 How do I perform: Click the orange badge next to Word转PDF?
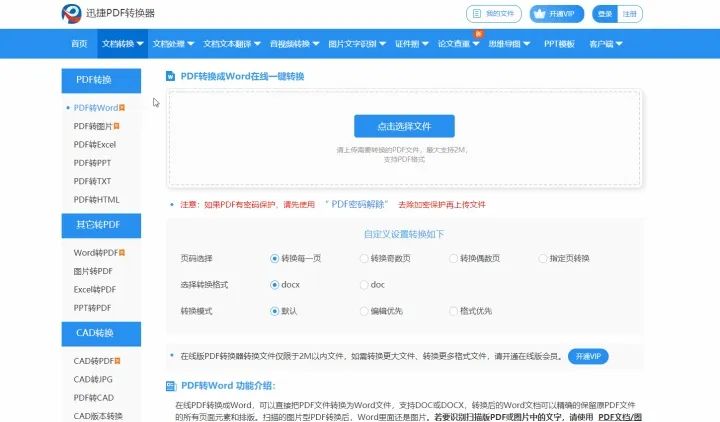pos(122,253)
